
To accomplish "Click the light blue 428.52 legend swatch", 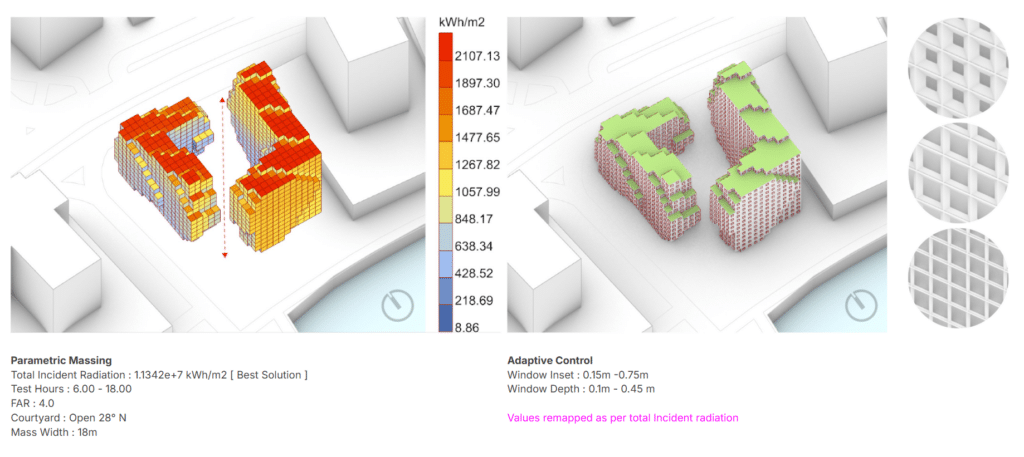I will click(448, 272).
